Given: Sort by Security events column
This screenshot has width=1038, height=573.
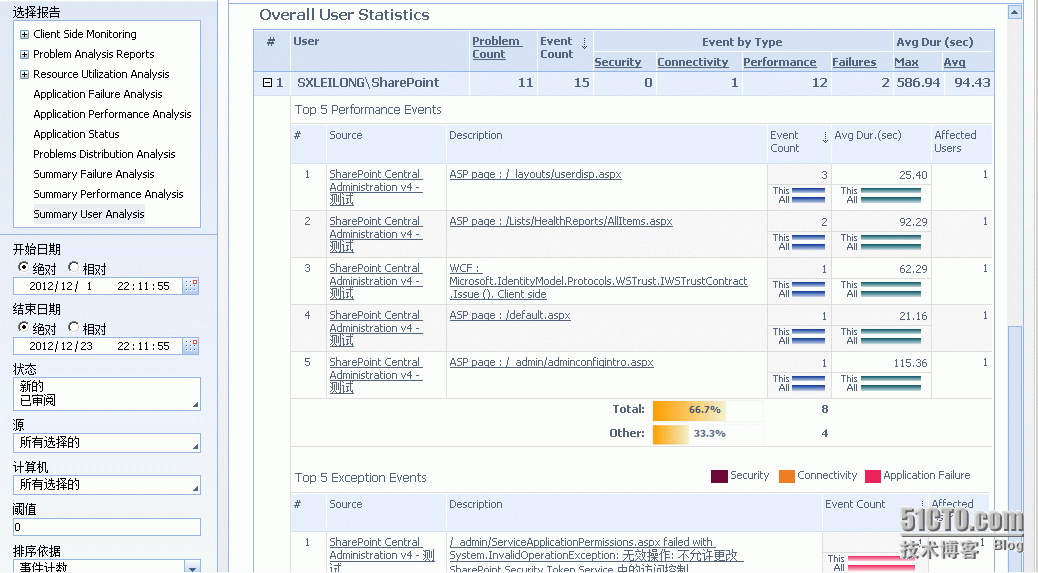Looking at the screenshot, I should 618,62.
